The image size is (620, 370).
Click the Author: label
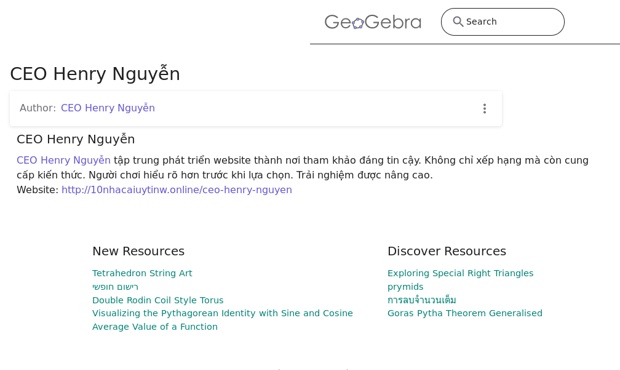pos(38,108)
